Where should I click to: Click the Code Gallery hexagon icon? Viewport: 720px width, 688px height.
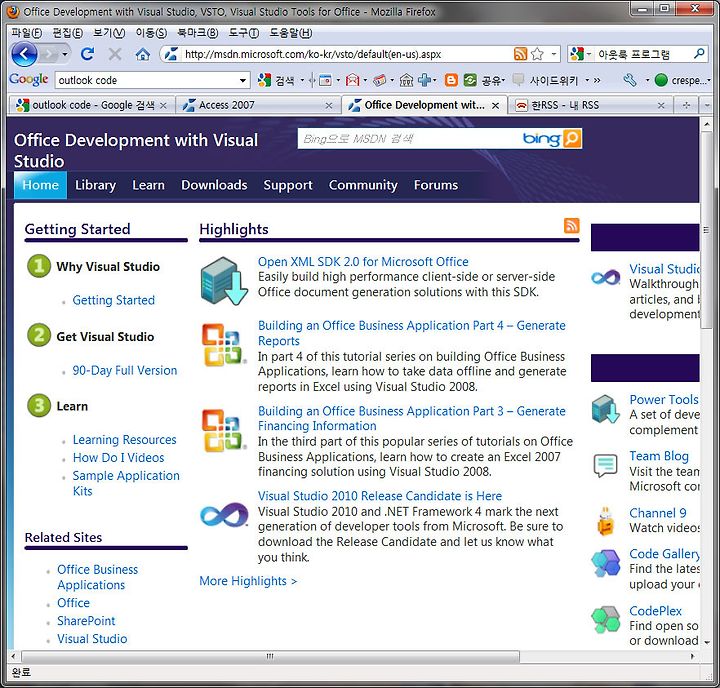click(x=606, y=563)
